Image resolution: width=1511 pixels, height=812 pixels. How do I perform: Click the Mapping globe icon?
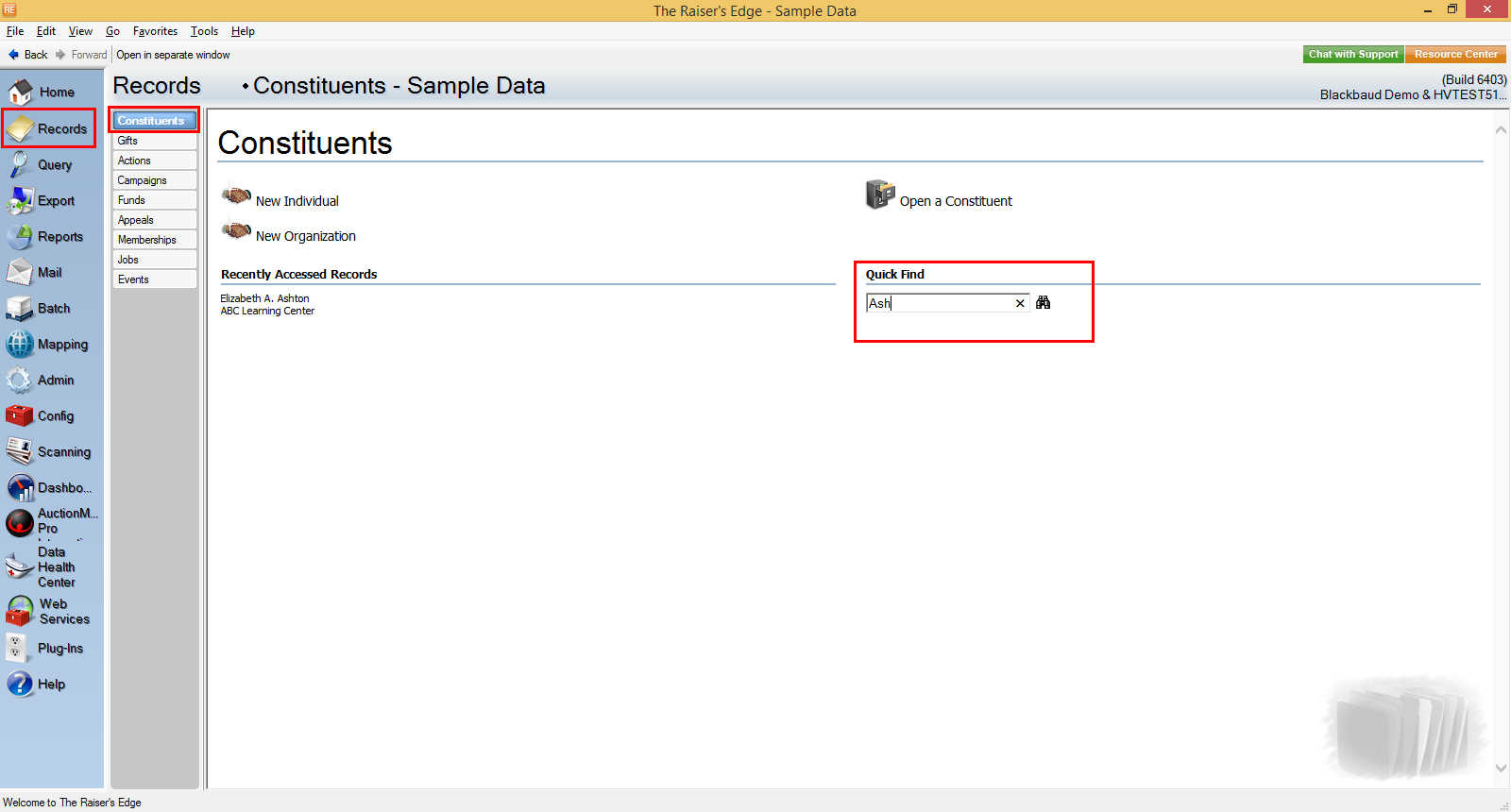[19, 345]
